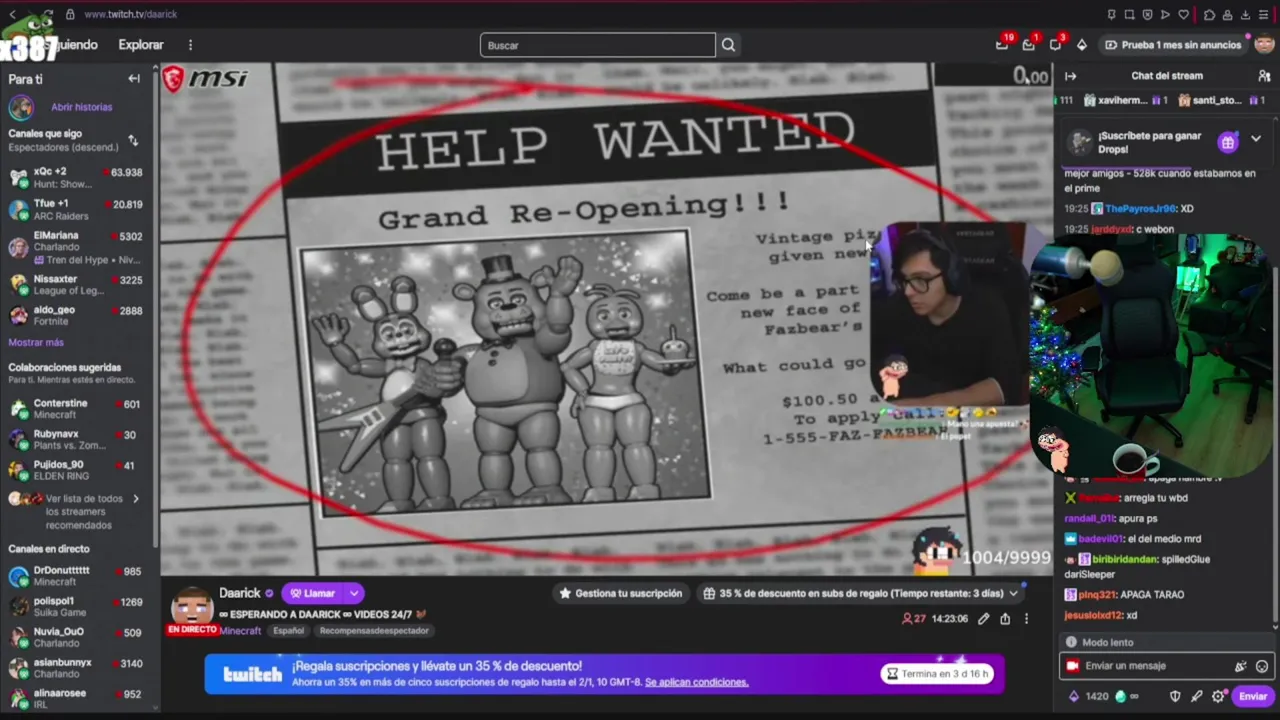Click the browser snapshot selection icon

[x=1129, y=15]
